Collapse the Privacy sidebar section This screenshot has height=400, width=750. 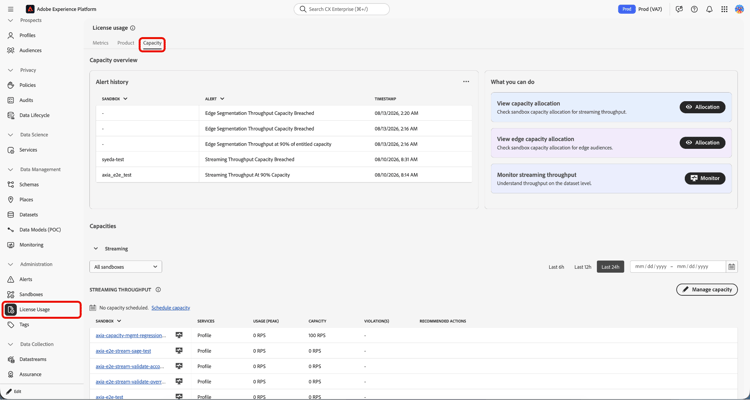(11, 70)
